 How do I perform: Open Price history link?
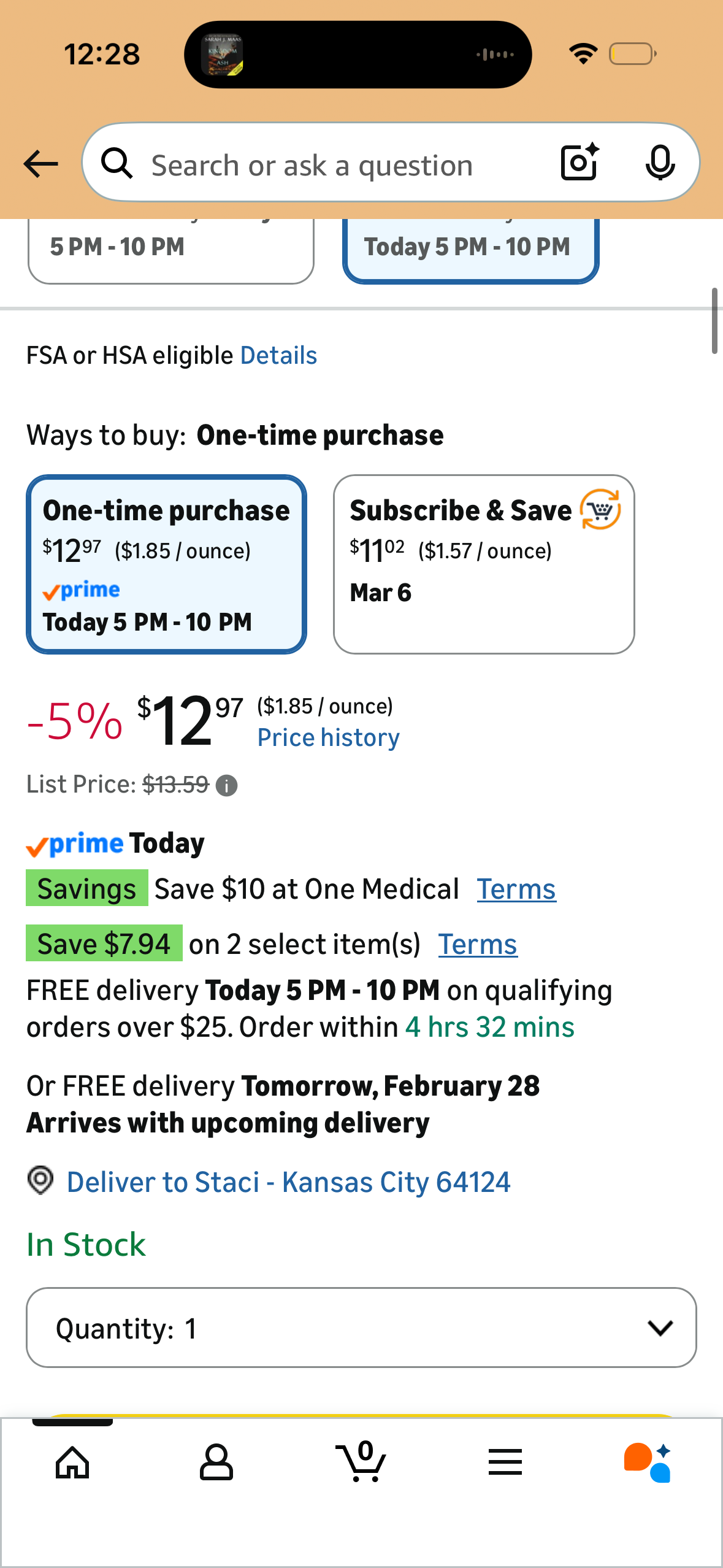328,738
